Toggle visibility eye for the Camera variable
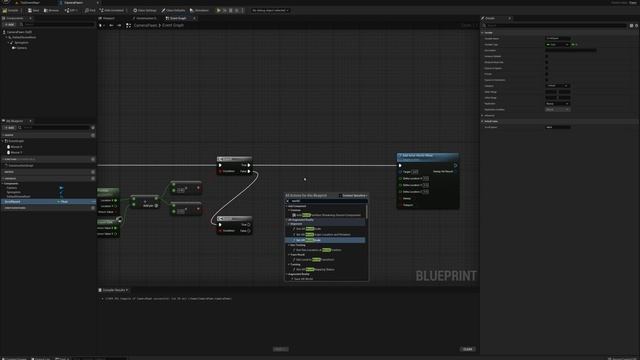The height and width of the screenshot is (360, 640). [x=61, y=188]
